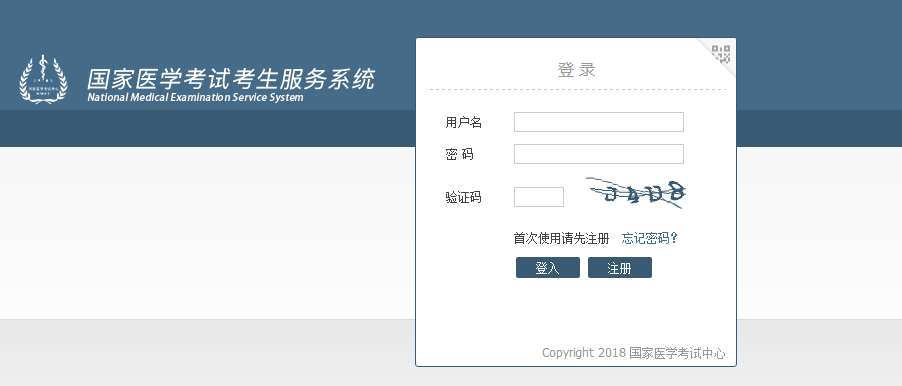Image resolution: width=902 pixels, height=386 pixels.
Task: Click into the 验证码 input box
Action: click(538, 197)
